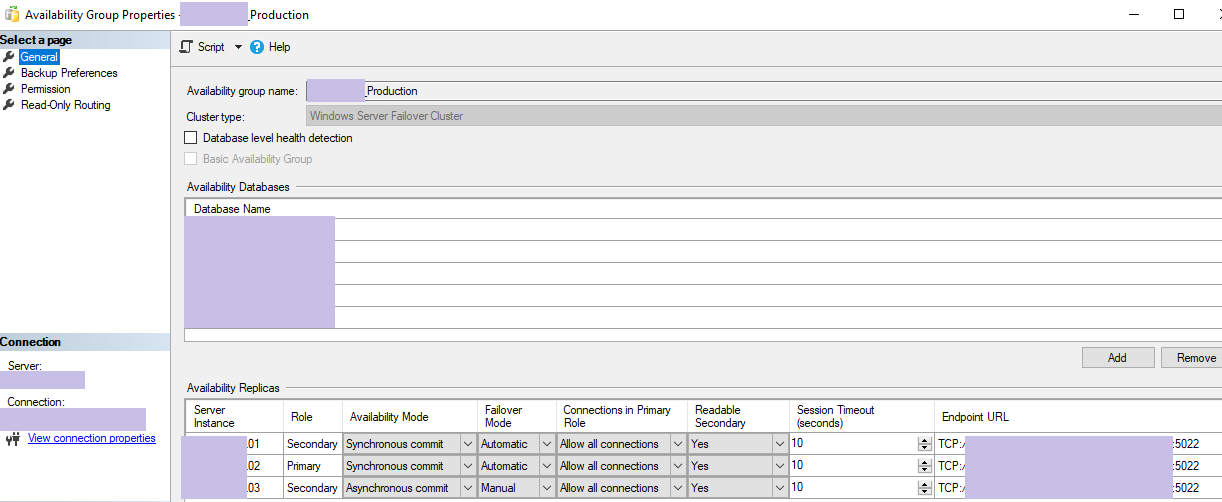Click the wrench icon beside Permission
Viewport: 1222px width, 502px height.
pyautogui.click(x=10, y=89)
